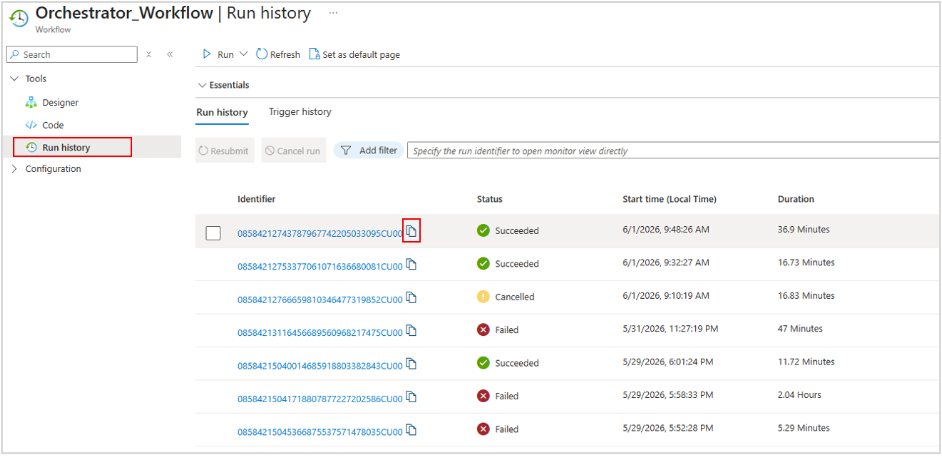
Task: Open run identifier ending 1478035CU00
Action: (x=320, y=432)
